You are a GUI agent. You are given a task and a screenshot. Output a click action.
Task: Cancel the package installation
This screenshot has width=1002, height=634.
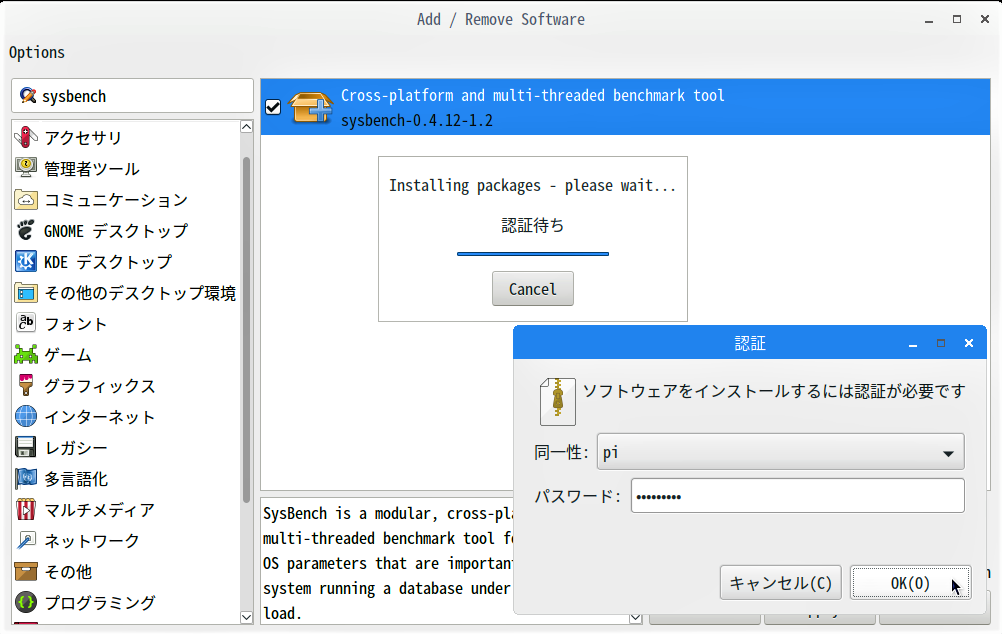pyautogui.click(x=532, y=289)
